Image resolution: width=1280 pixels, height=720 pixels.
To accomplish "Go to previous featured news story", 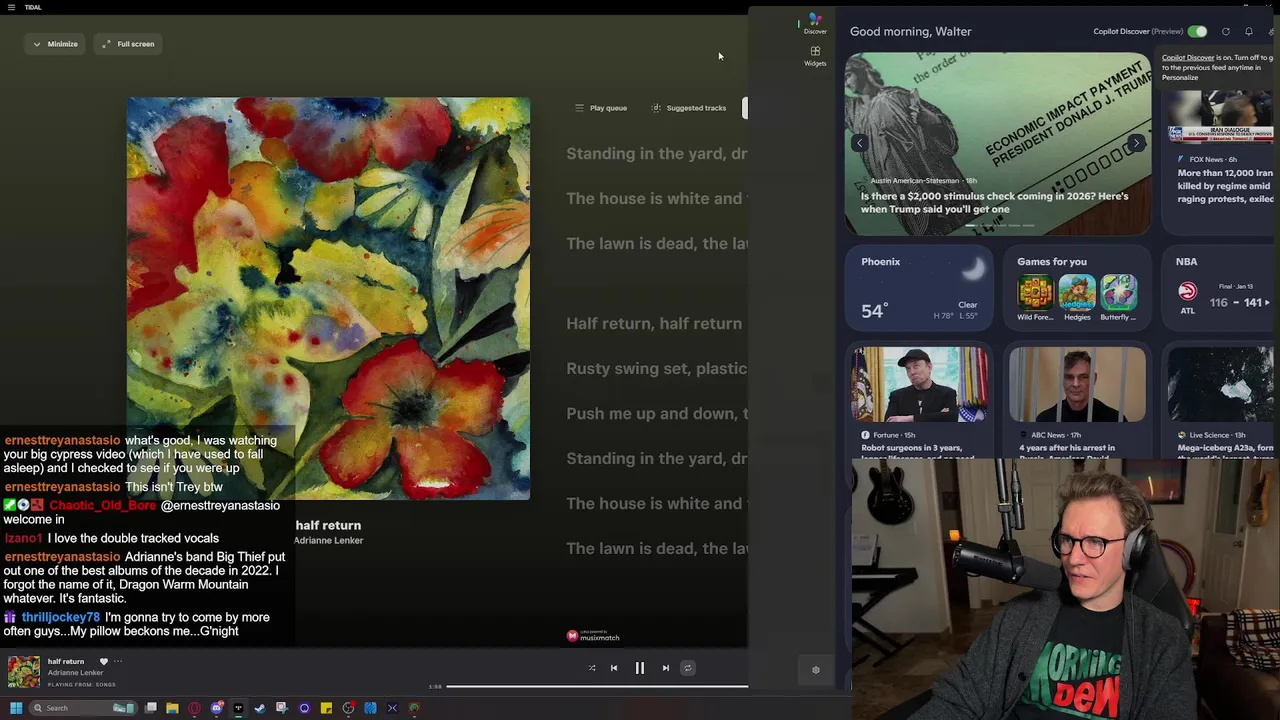I will 859,143.
